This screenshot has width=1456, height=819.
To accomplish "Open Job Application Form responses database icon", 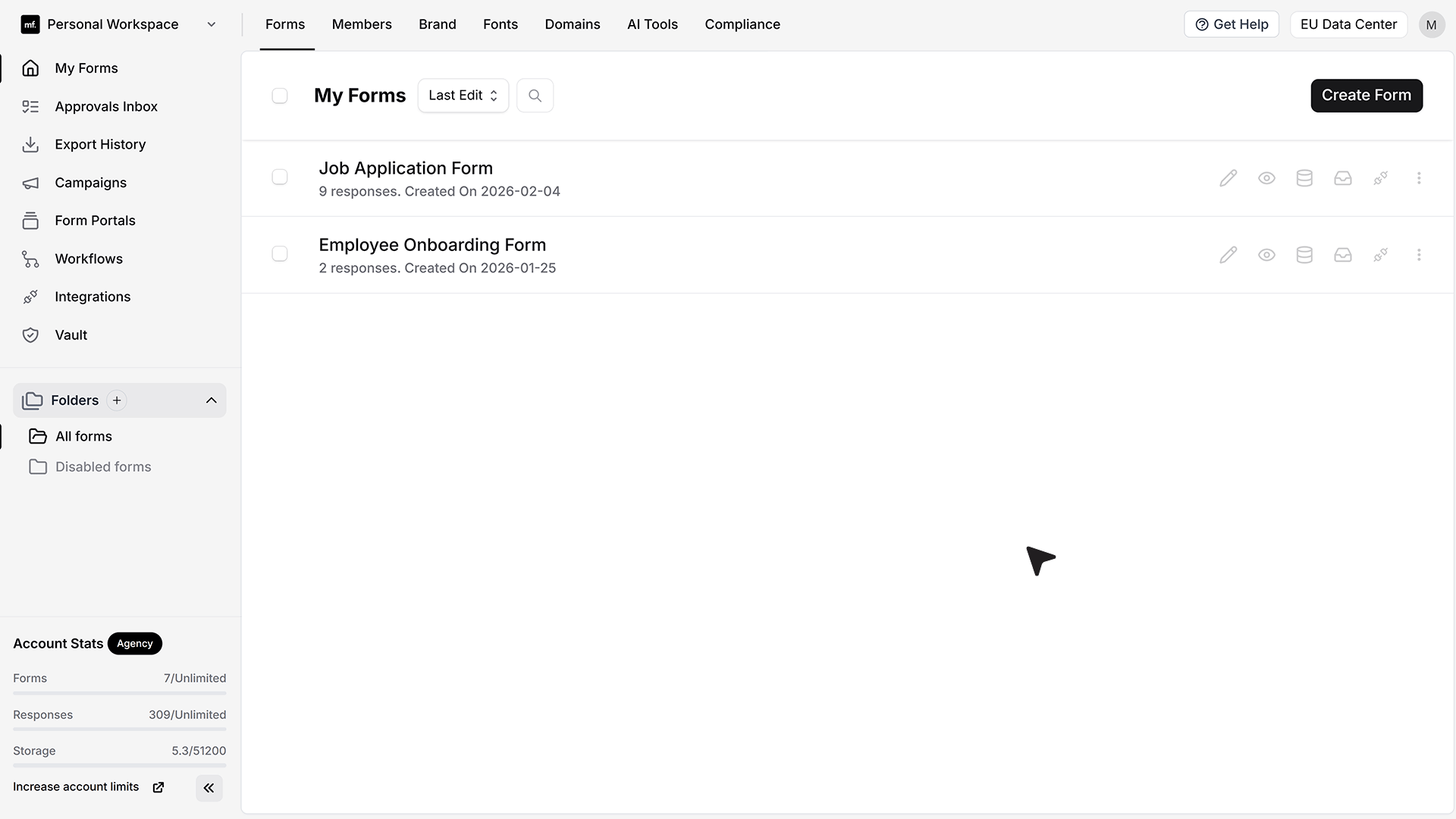I will pos(1304,178).
